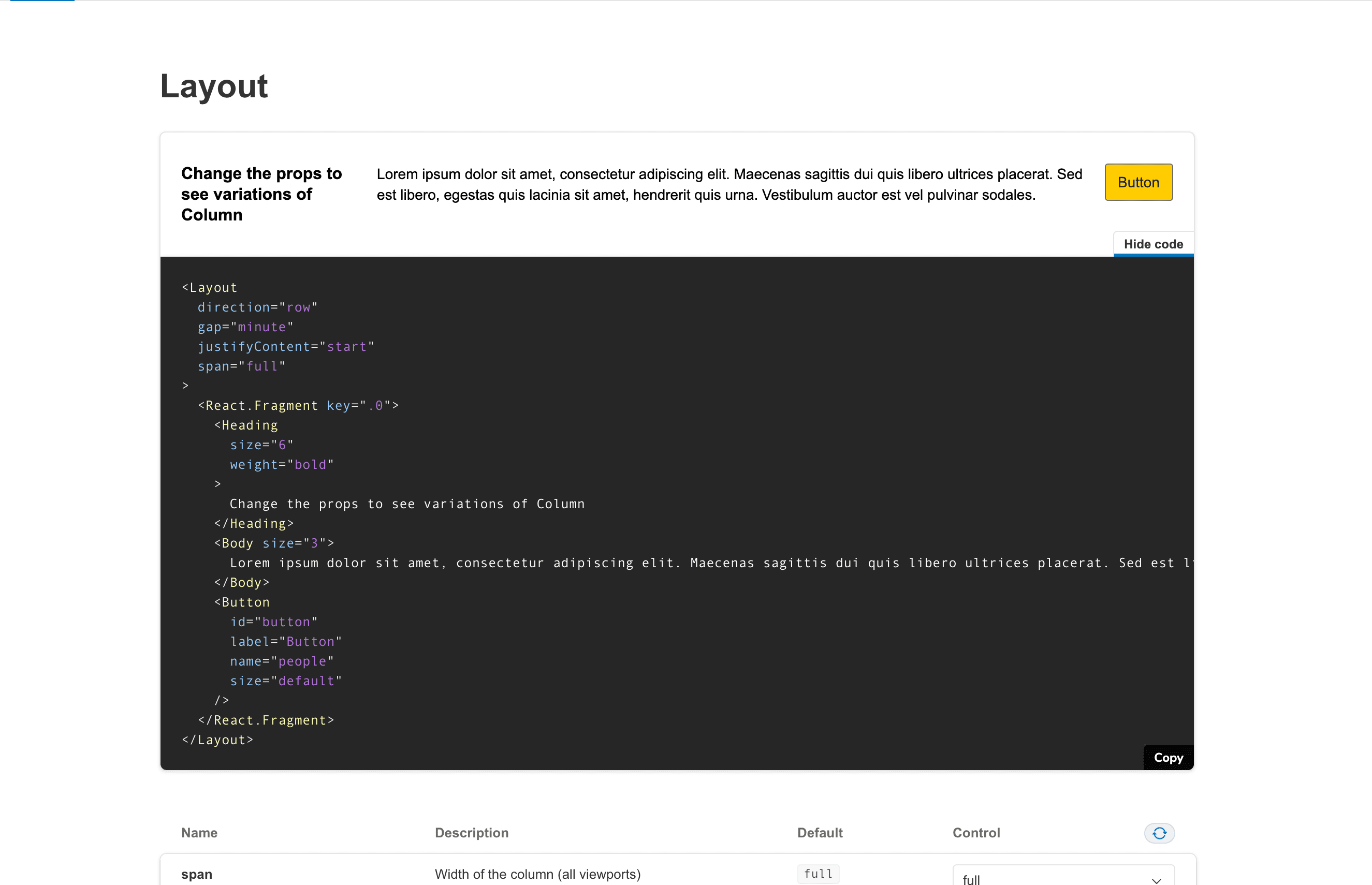Image resolution: width=1372 pixels, height=885 pixels.
Task: Click the Name column header
Action: coord(199,833)
